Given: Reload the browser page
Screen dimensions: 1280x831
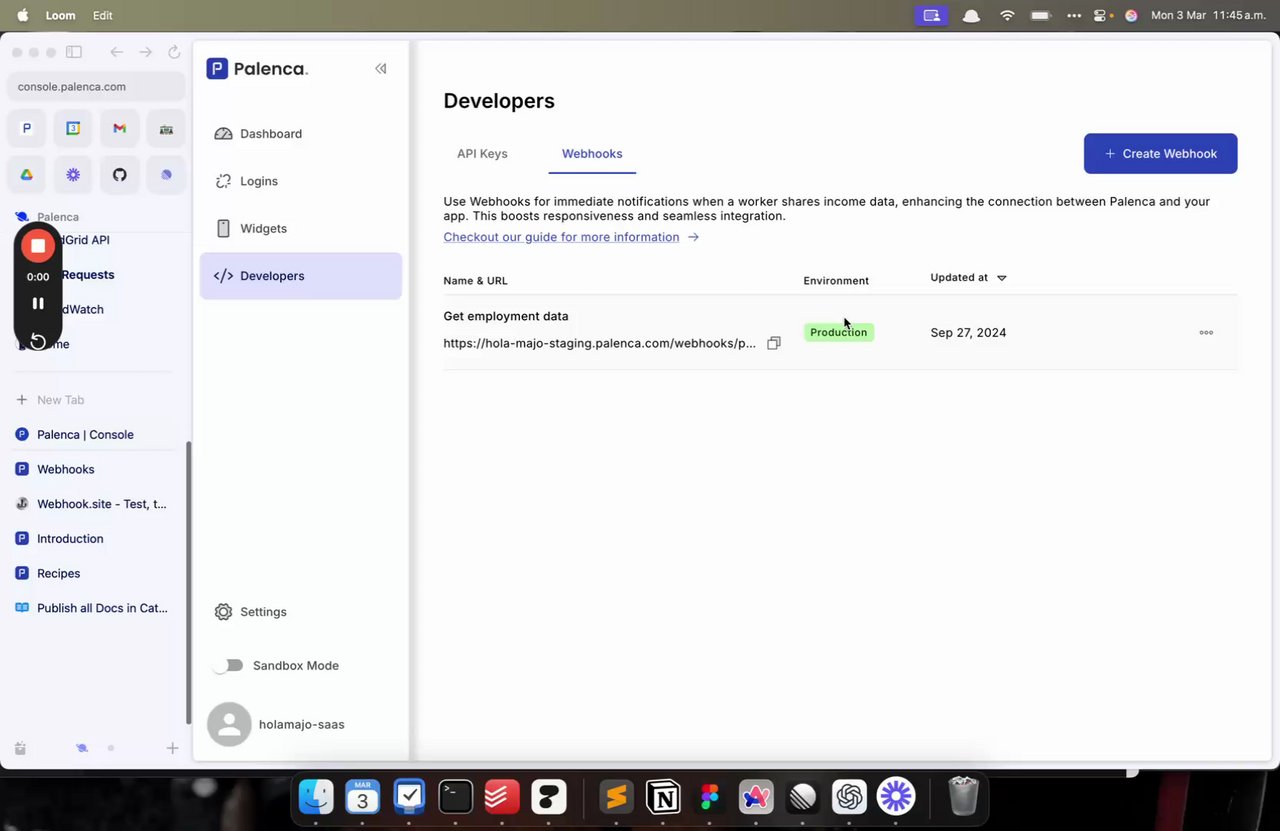Looking at the screenshot, I should 174,52.
